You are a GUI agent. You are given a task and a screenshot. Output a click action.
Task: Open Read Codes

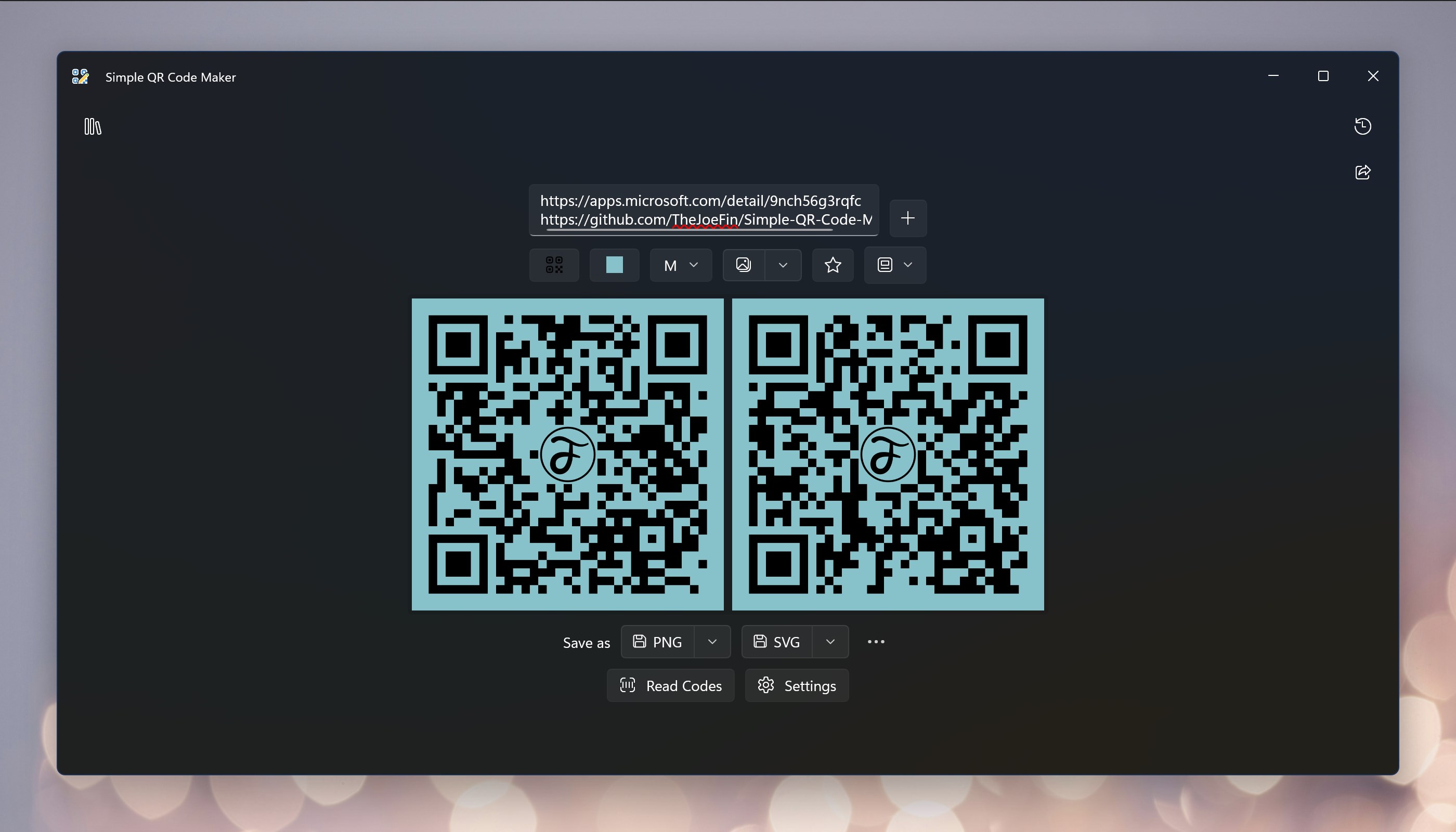pyautogui.click(x=670, y=686)
